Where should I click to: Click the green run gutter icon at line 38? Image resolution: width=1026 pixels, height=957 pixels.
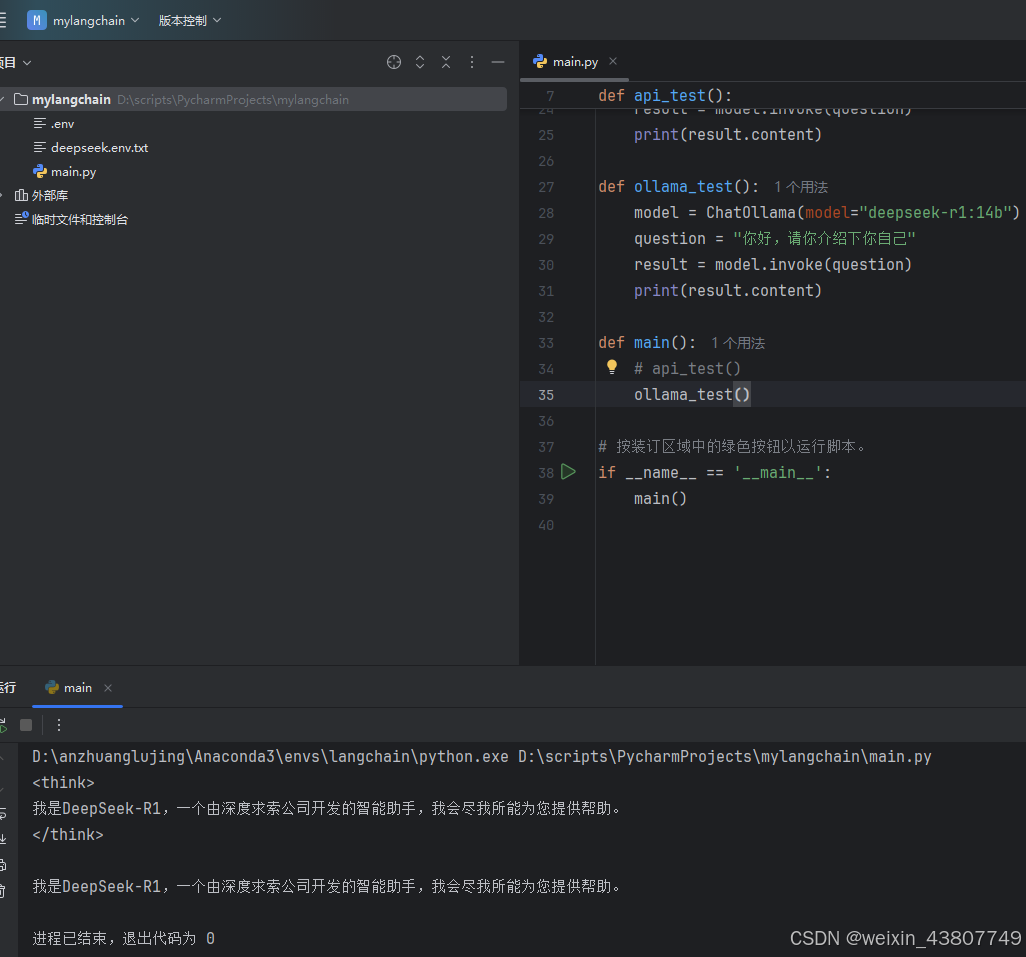click(x=568, y=472)
